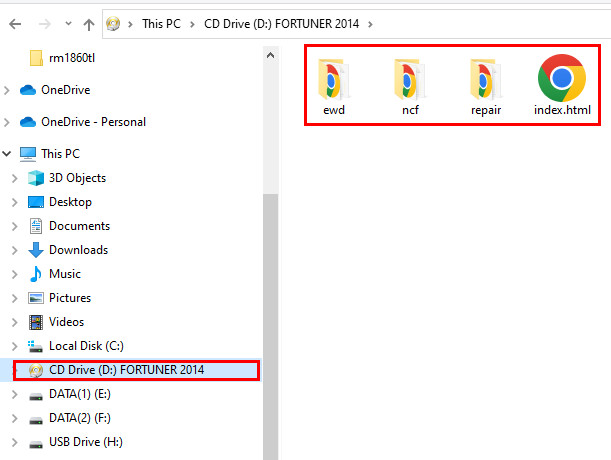Select the ewd folder
The height and width of the screenshot is (460, 611).
click(x=334, y=87)
